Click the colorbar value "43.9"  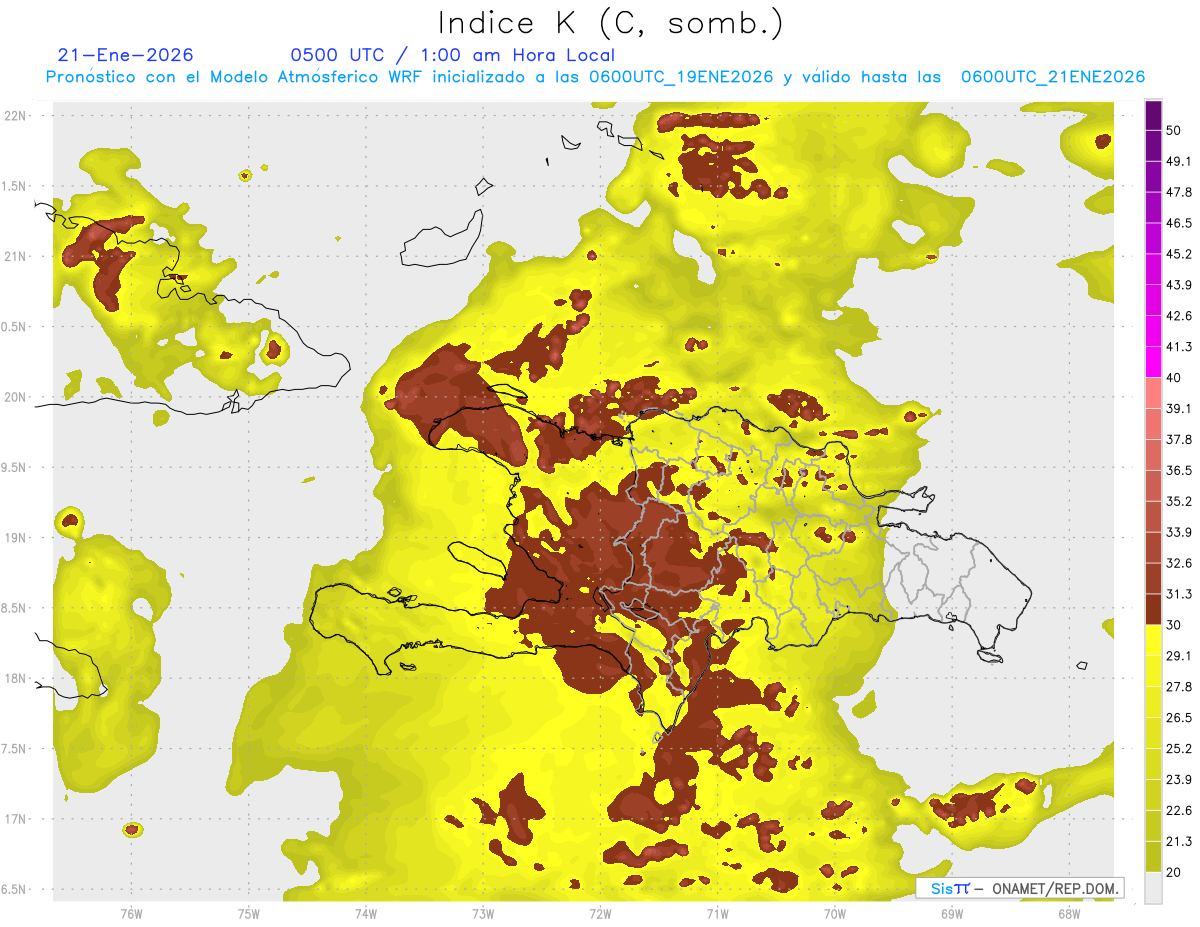tap(1178, 285)
